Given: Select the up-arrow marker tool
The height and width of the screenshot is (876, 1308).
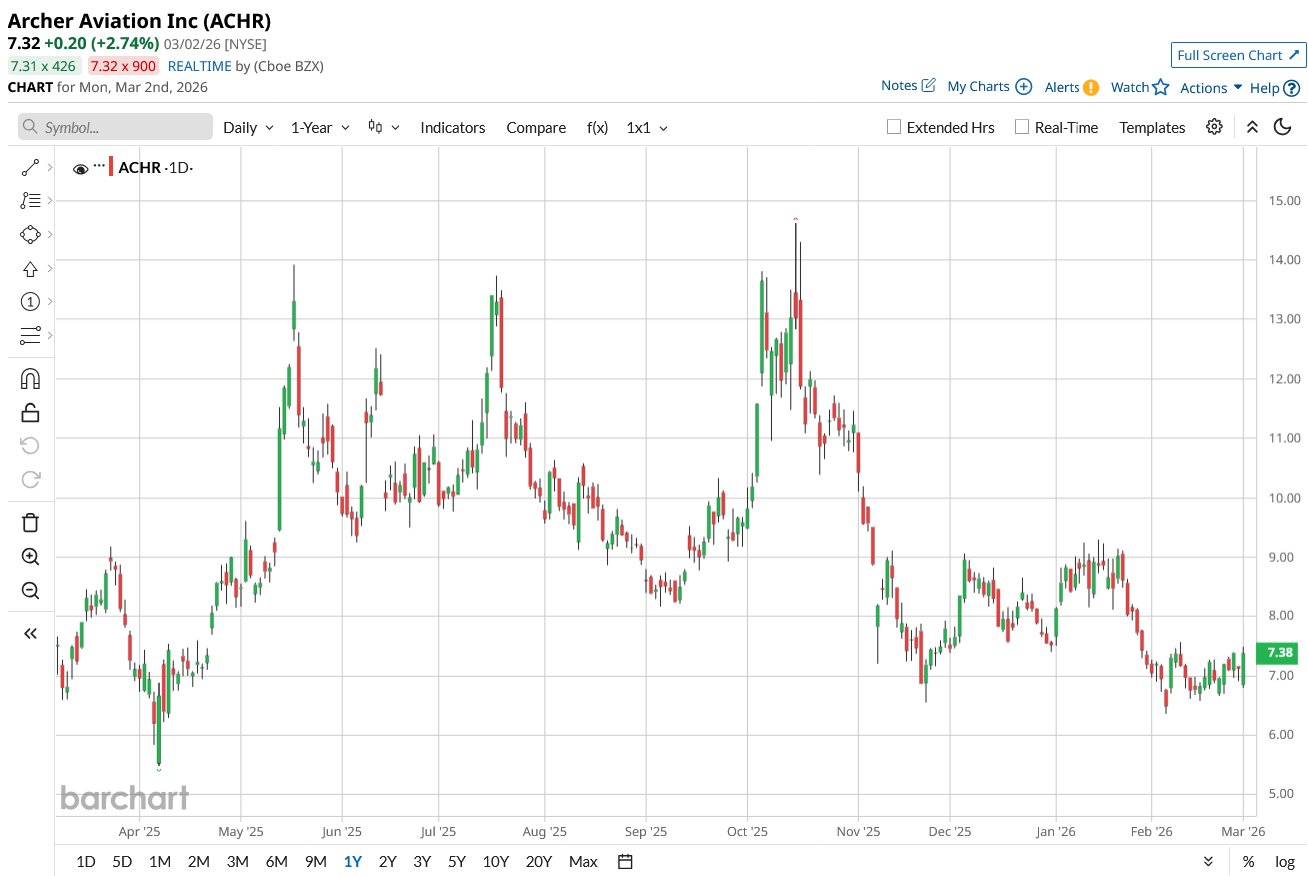Looking at the screenshot, I should (x=30, y=268).
